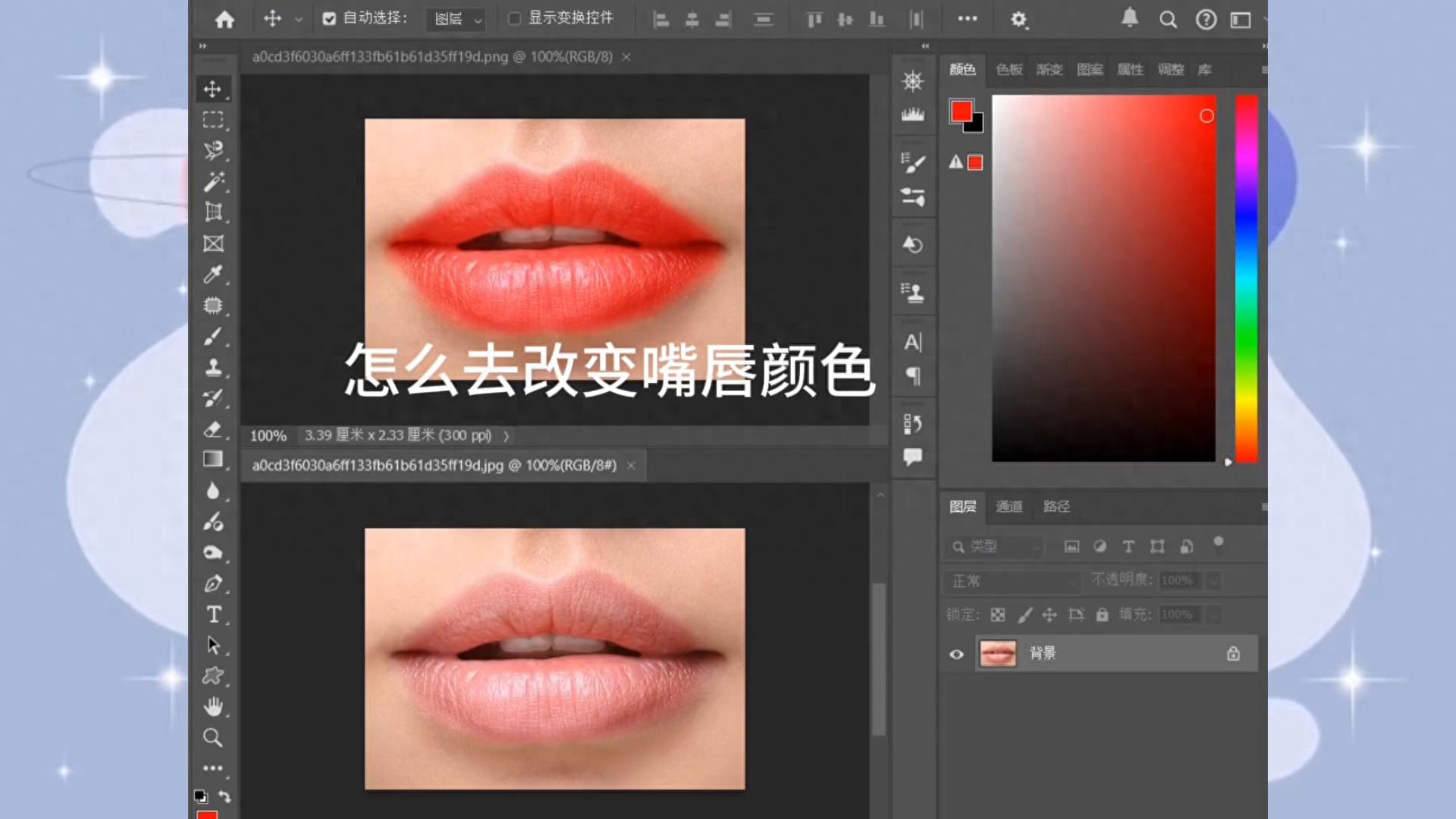Open the layer 类型 filter dropdown
This screenshot has height=819, width=1456.
995,547
